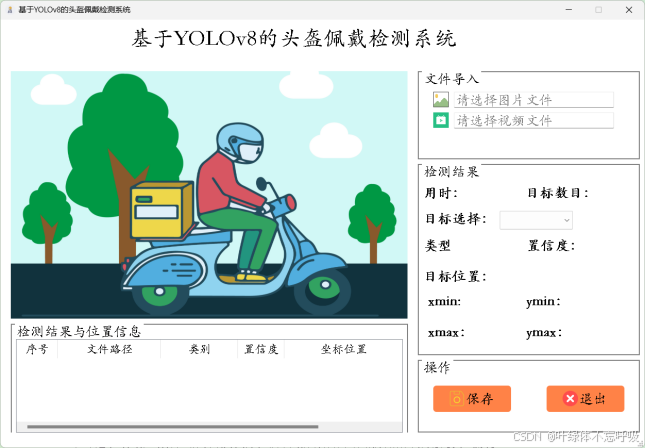Click the table's 置信度 column header
The image size is (645, 448).
coord(261,349)
